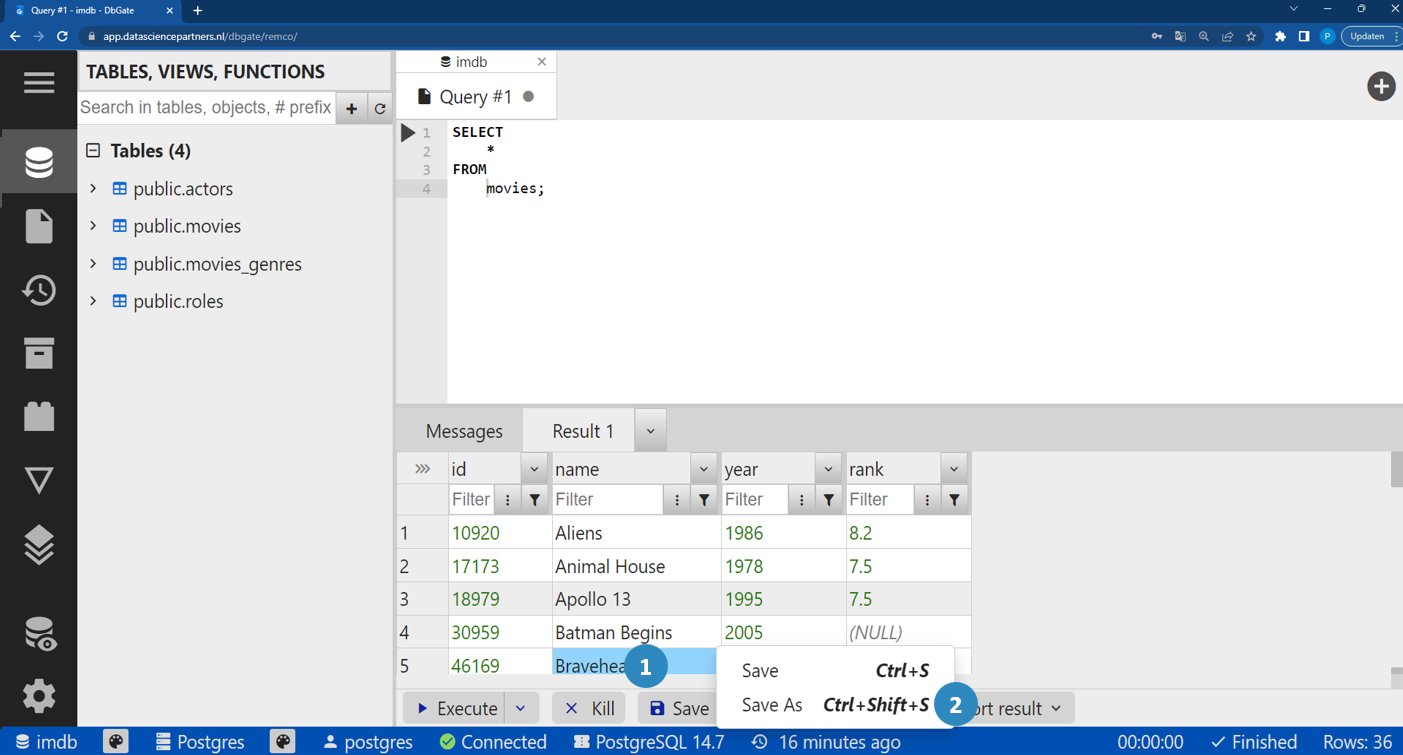Select the Query #1 tab

coord(476,97)
